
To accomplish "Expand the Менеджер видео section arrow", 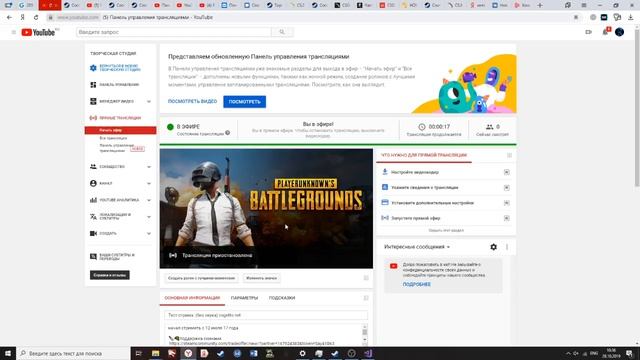I will coord(149,101).
